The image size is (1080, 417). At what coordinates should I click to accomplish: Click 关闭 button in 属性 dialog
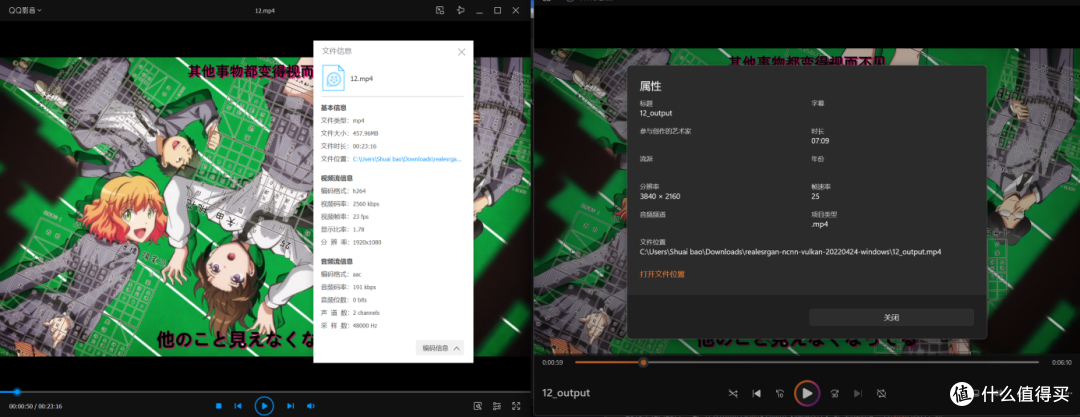891,318
